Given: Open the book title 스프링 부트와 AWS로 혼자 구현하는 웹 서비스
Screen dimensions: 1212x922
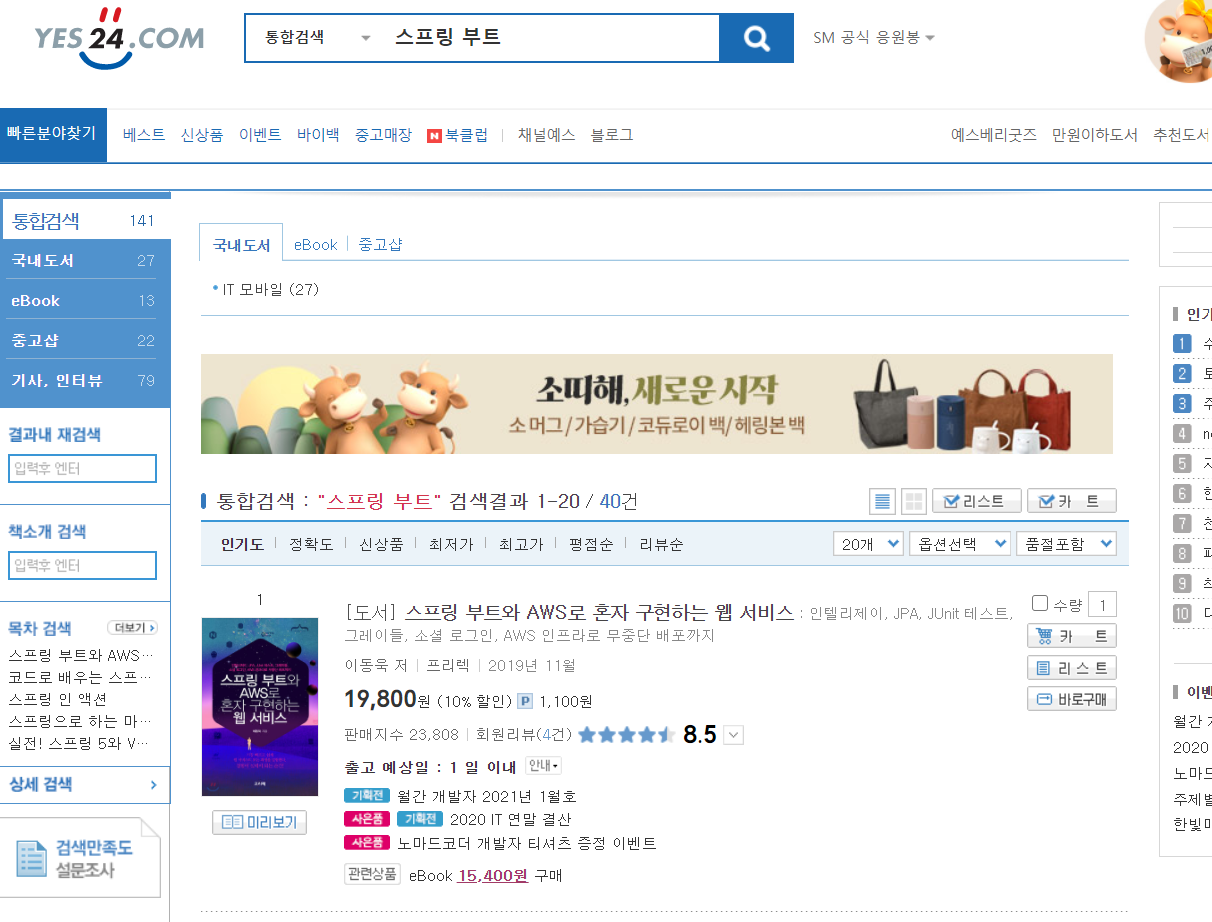Looking at the screenshot, I should [x=599, y=613].
